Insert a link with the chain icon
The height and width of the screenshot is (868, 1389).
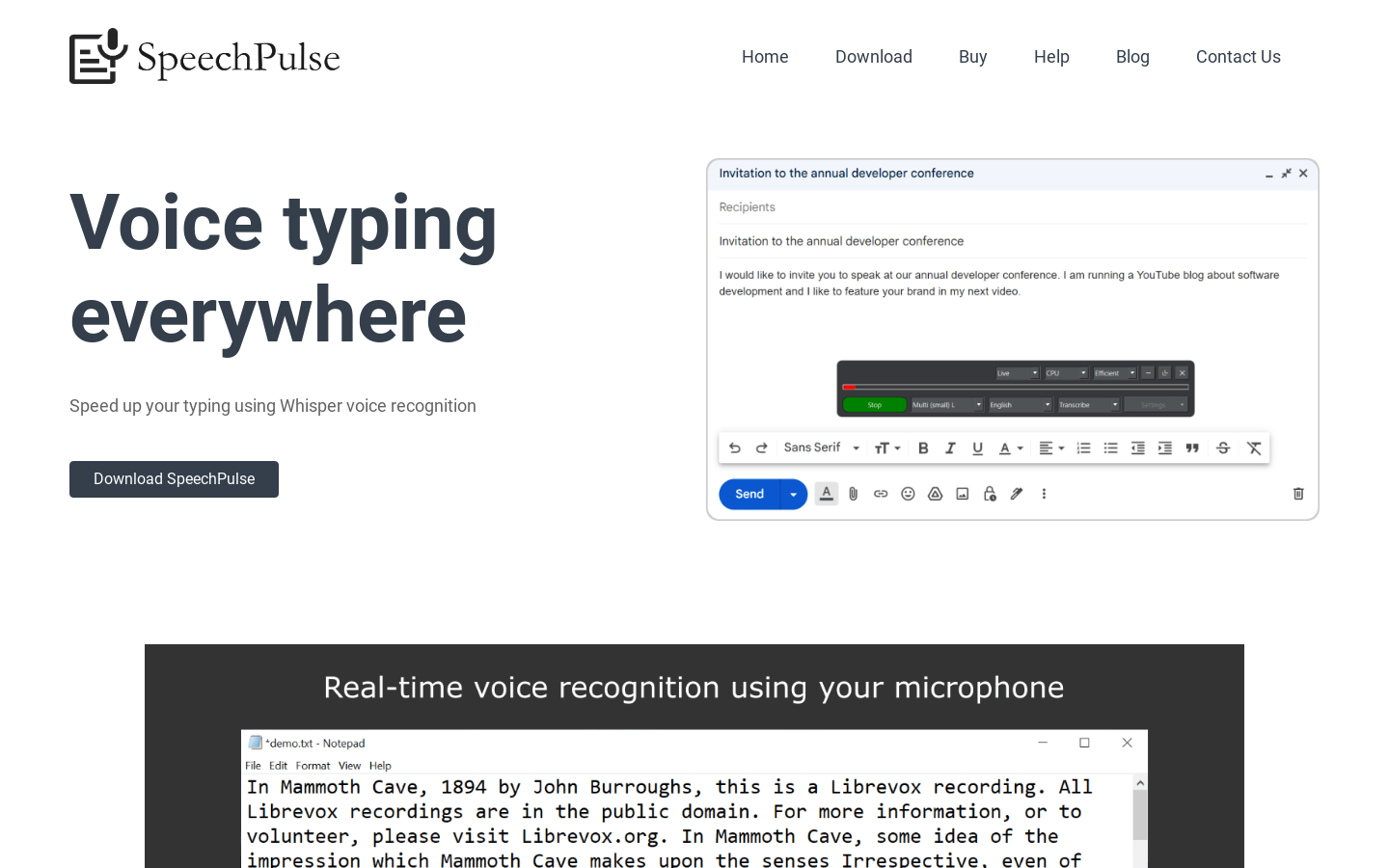(x=880, y=493)
